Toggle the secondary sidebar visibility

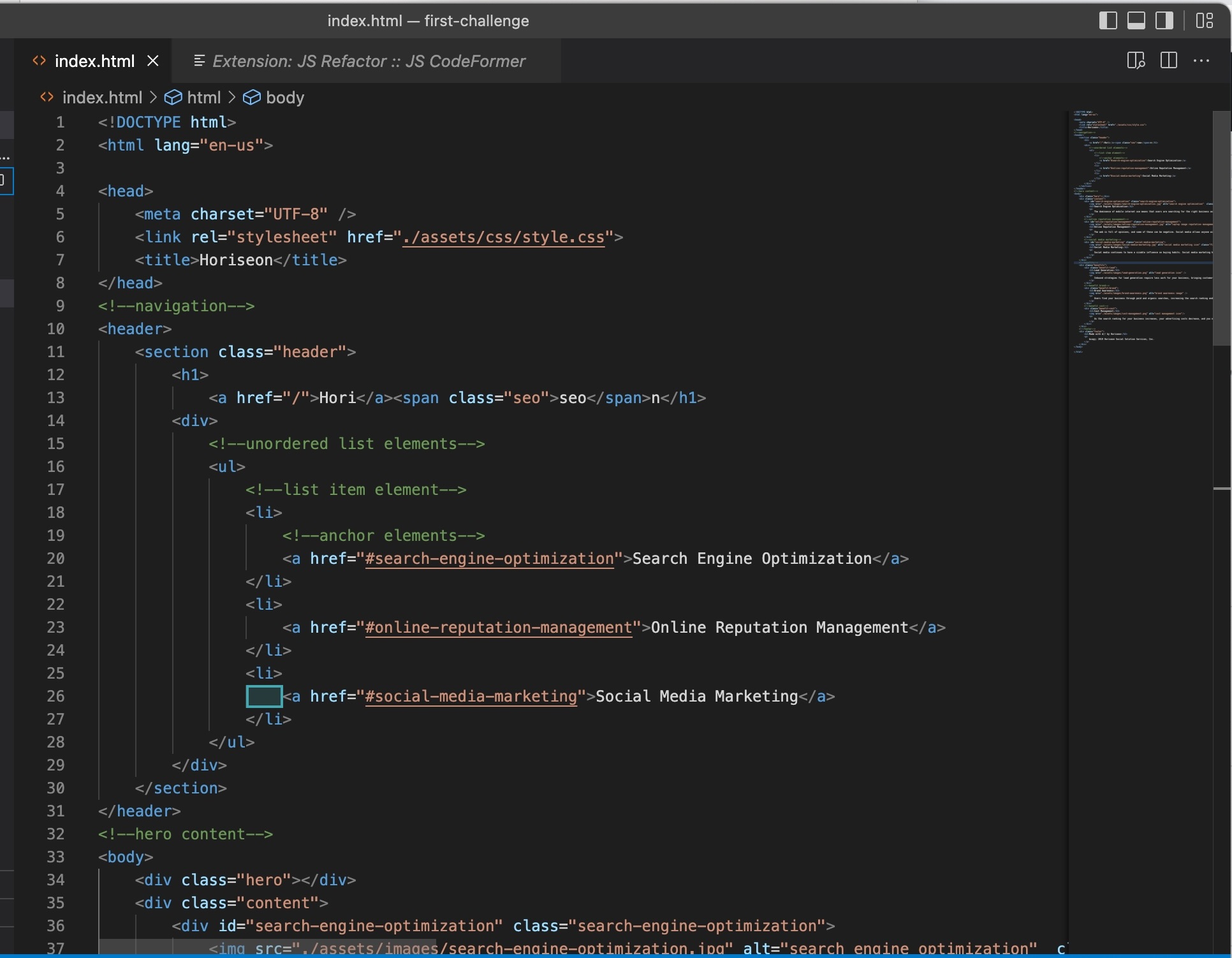[1164, 20]
